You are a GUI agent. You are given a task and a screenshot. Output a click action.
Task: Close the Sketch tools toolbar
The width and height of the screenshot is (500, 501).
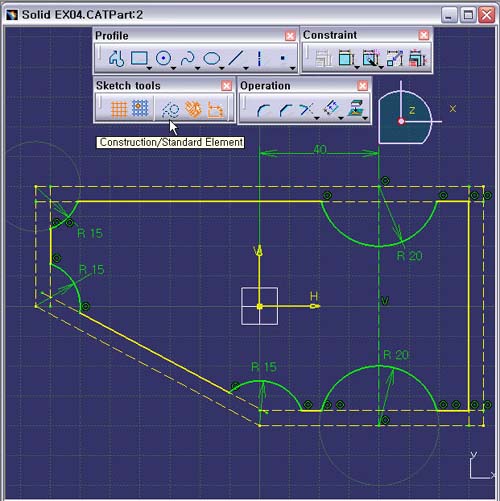pyautogui.click(x=227, y=86)
